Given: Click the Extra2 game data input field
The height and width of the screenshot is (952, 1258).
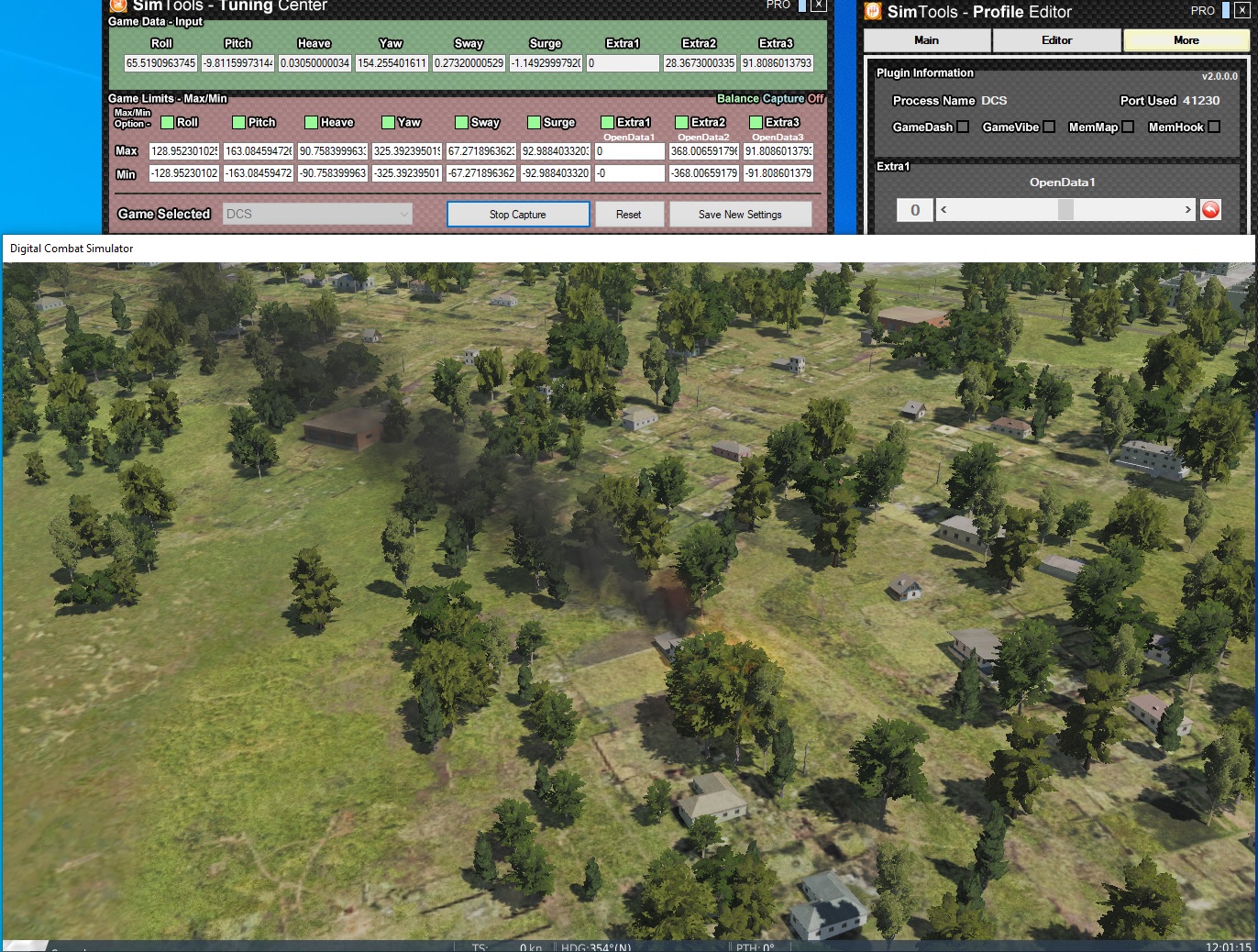Looking at the screenshot, I should [x=700, y=63].
